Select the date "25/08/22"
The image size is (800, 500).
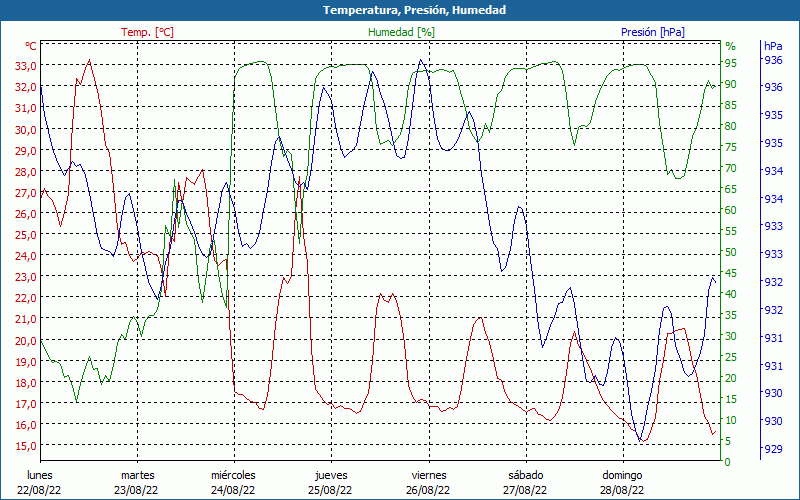pos(330,490)
